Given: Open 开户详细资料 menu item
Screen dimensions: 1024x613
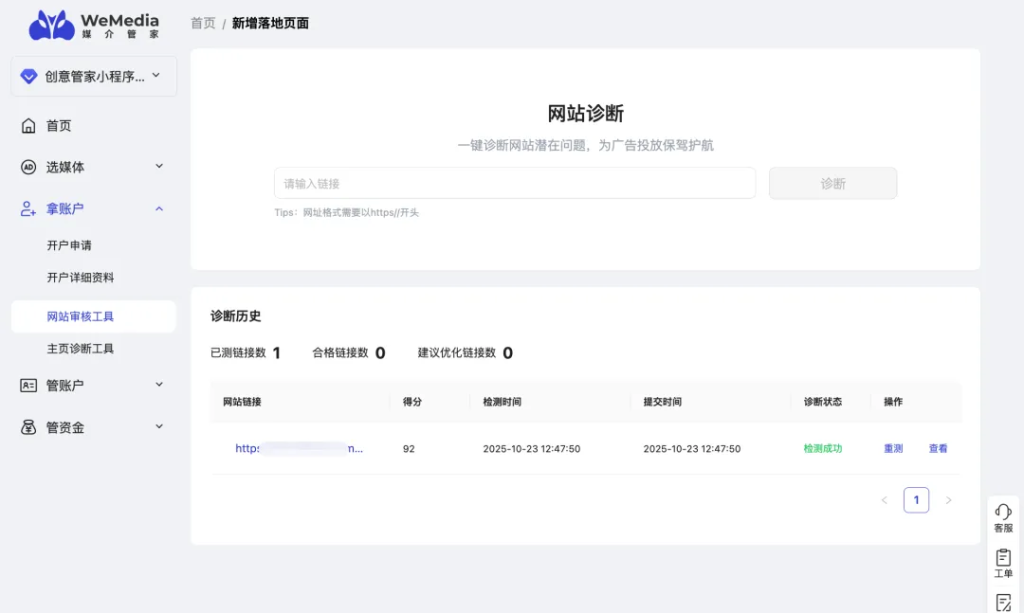Looking at the screenshot, I should pos(80,277).
